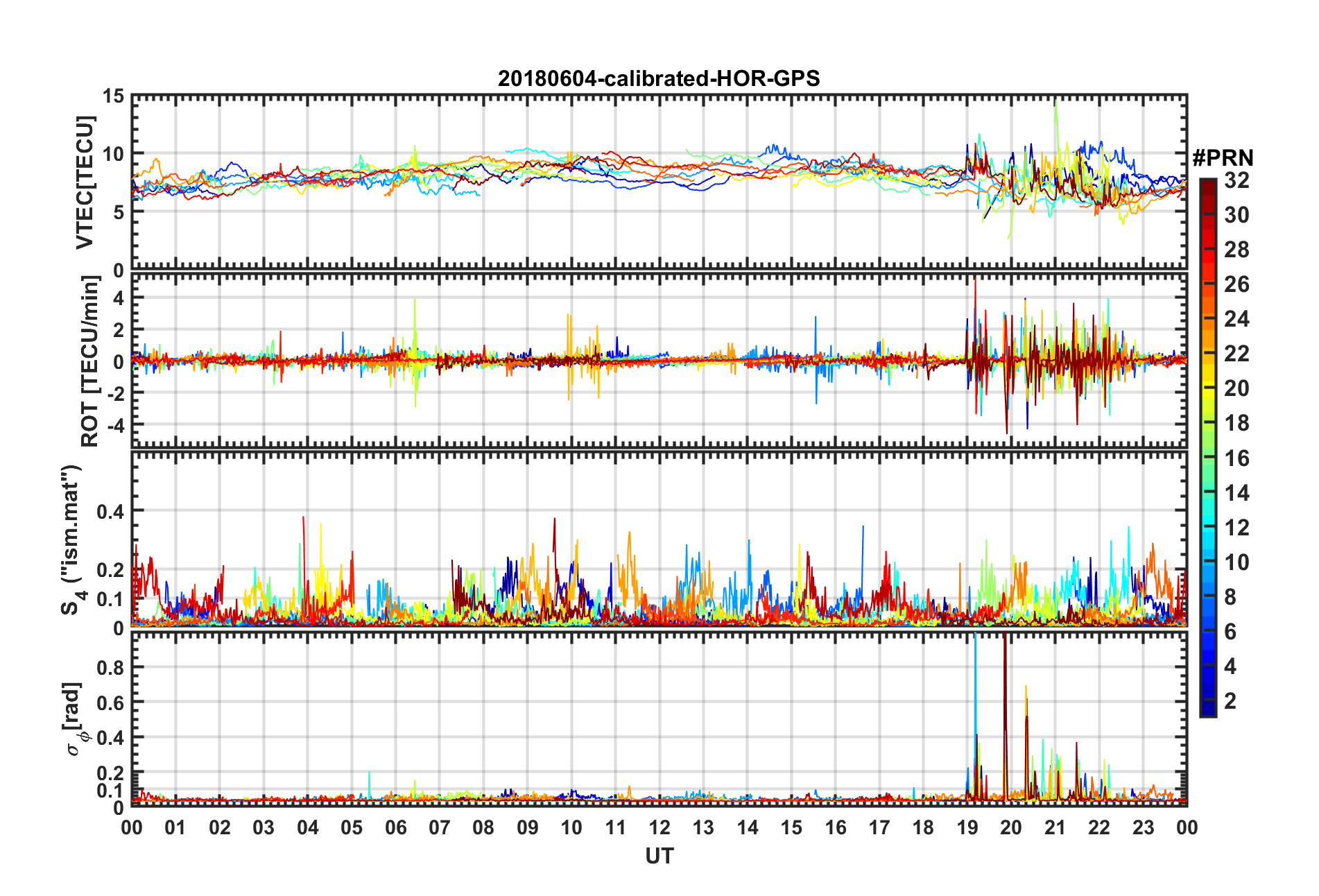This screenshot has width=1319, height=896.
Task: Select the UT axis hour label "21"
Action: tap(1055, 827)
